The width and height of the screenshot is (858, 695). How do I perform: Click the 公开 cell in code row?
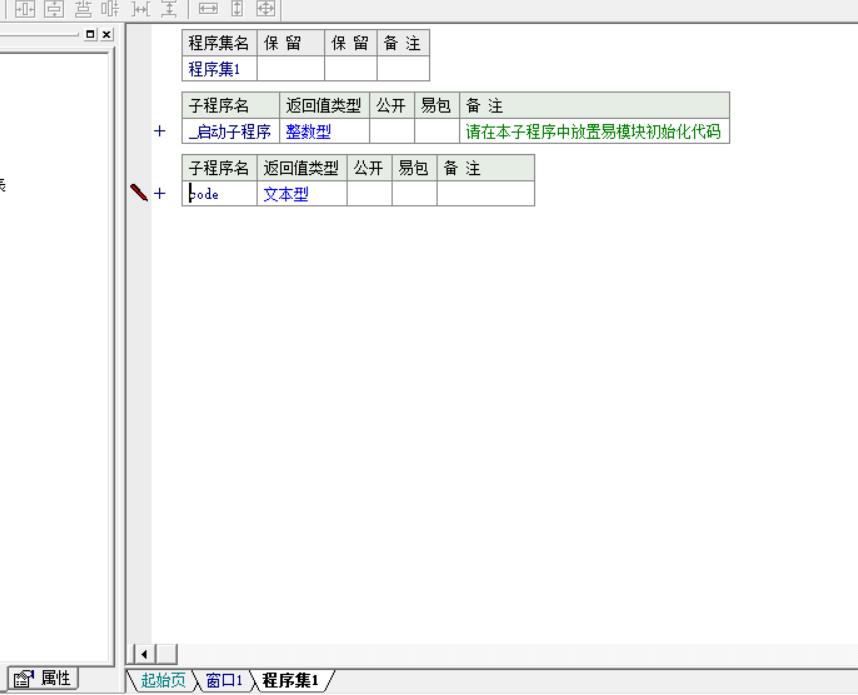369,194
